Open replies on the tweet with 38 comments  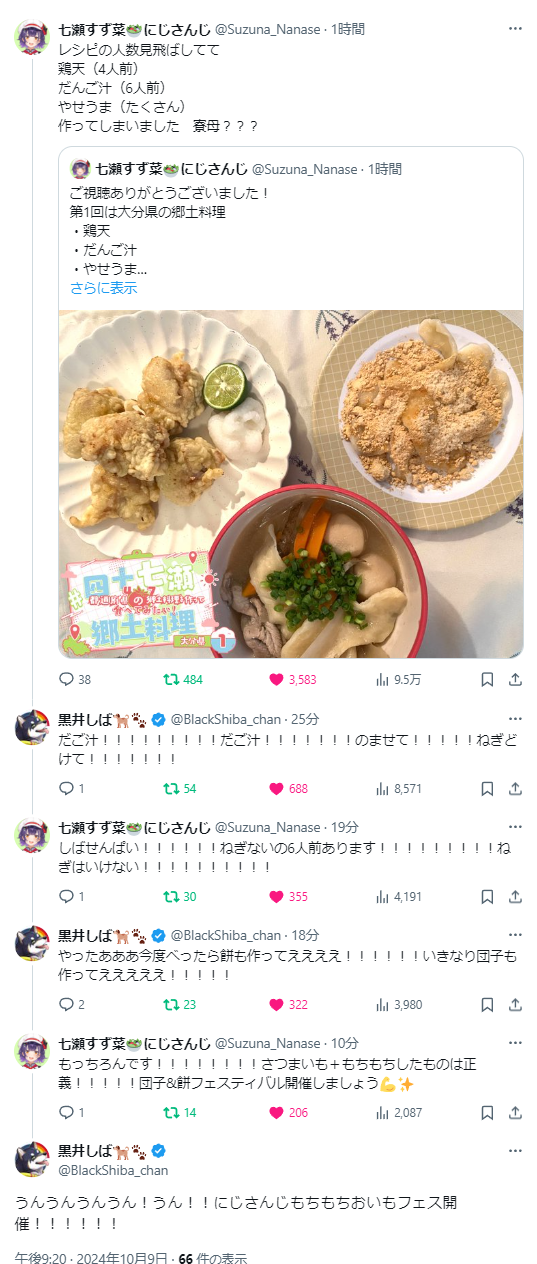(75, 680)
